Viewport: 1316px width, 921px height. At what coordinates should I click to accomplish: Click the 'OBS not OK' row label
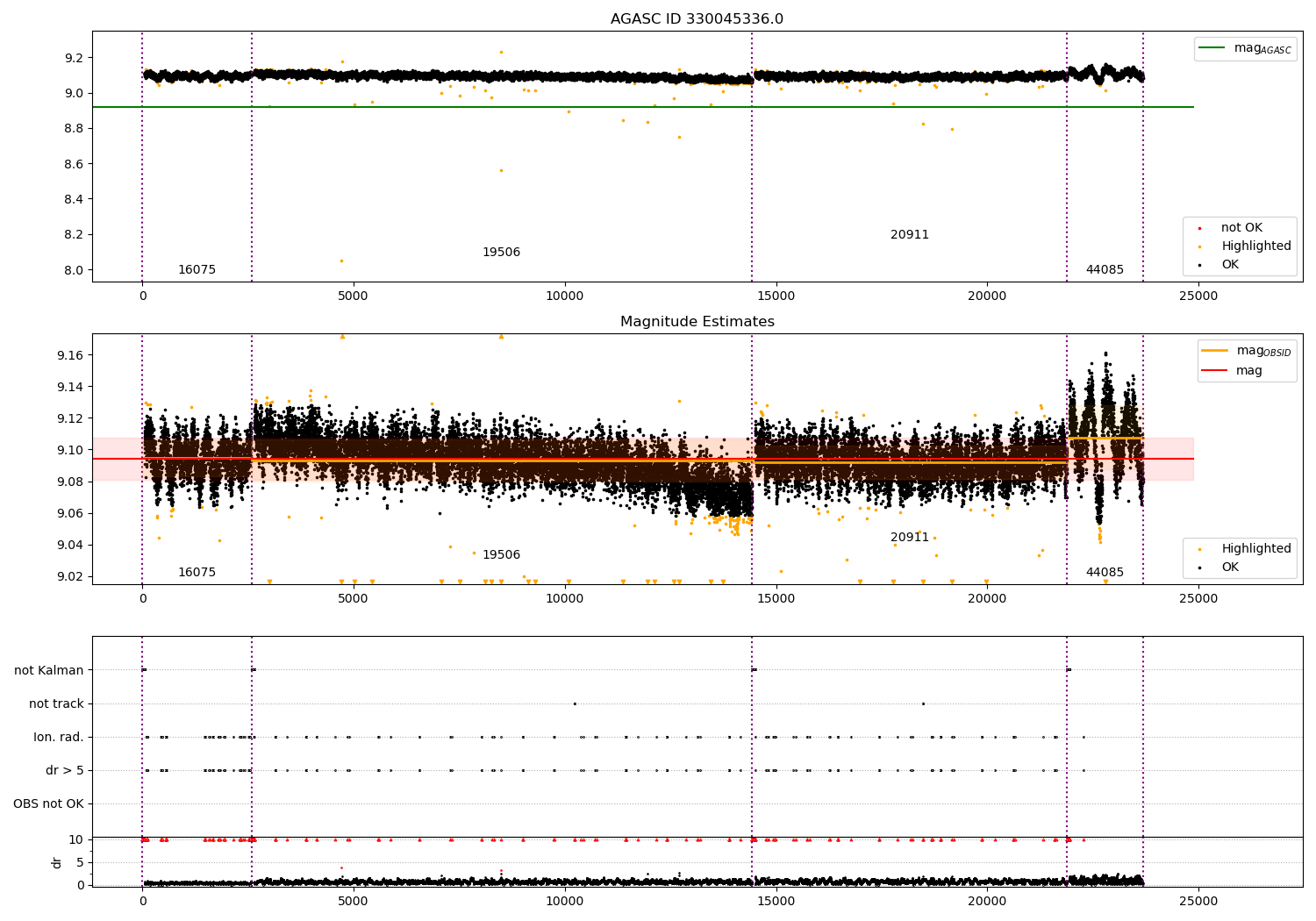pos(48,804)
